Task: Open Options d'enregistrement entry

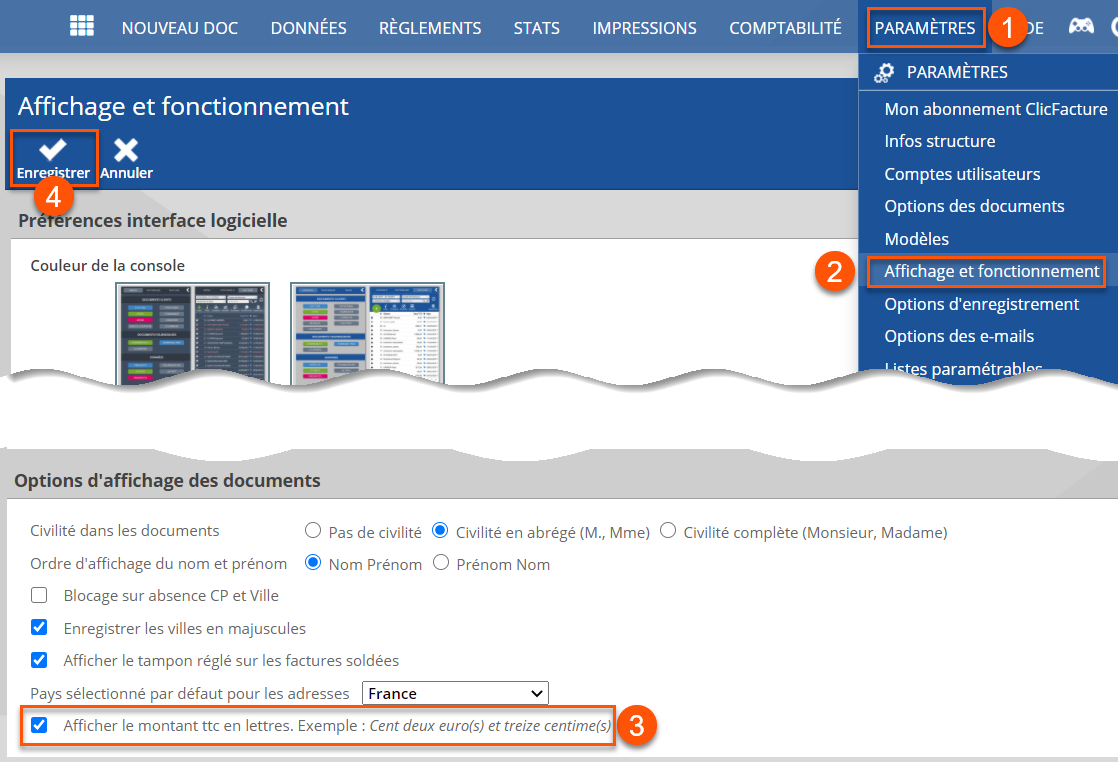Action: pyautogui.click(x=981, y=304)
